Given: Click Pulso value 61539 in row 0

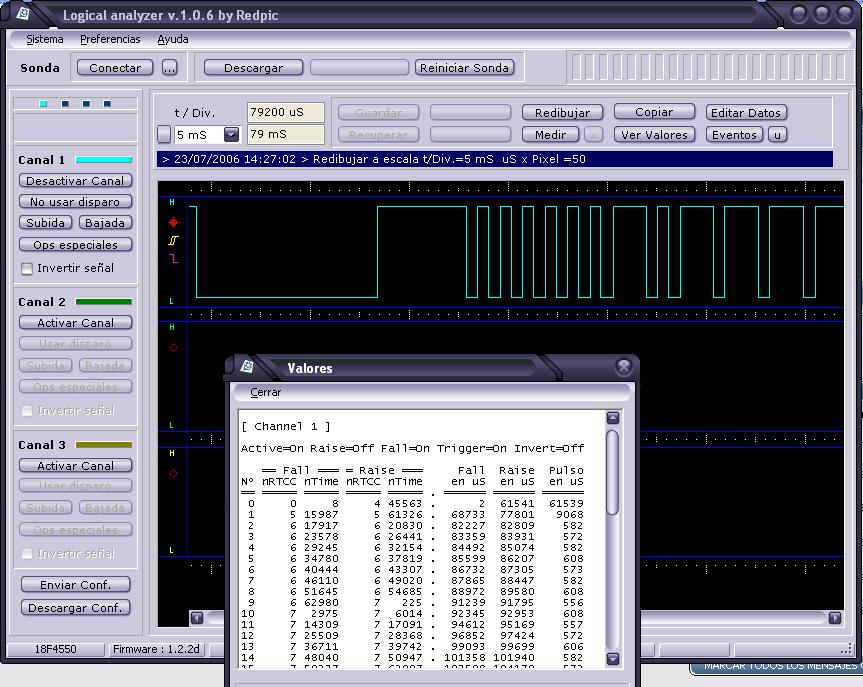Looking at the screenshot, I should point(566,504).
